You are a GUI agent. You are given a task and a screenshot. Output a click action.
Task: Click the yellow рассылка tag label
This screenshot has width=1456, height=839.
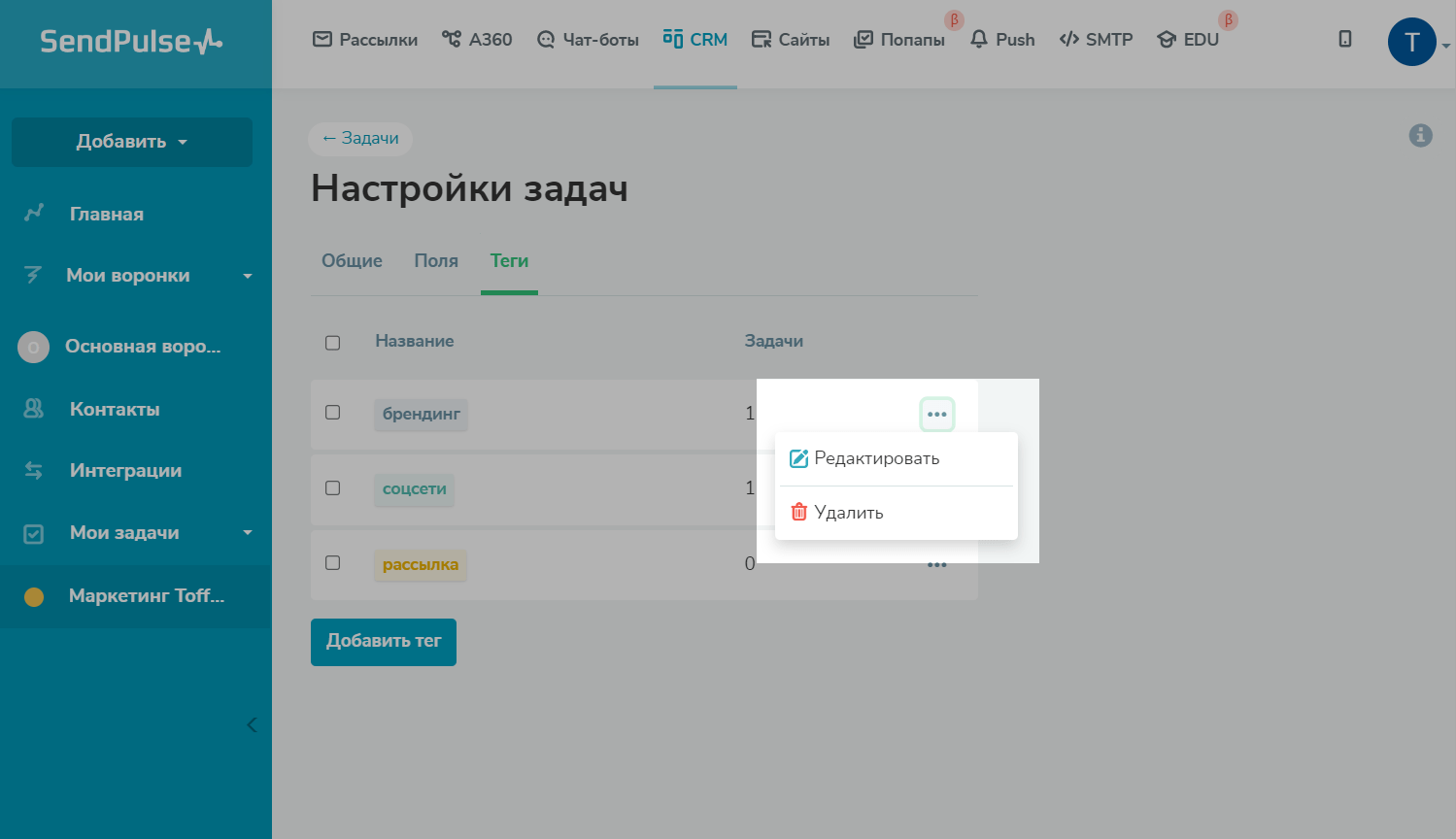pyautogui.click(x=420, y=564)
